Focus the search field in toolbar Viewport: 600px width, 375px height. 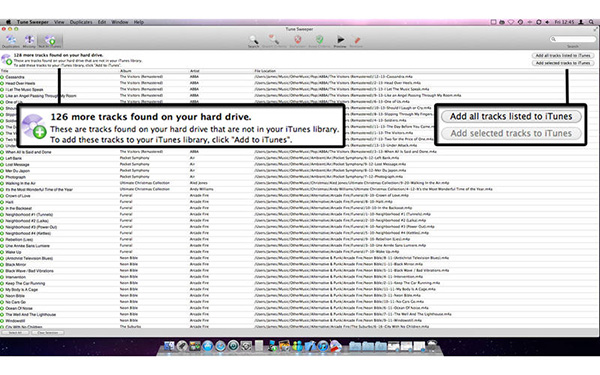point(573,39)
